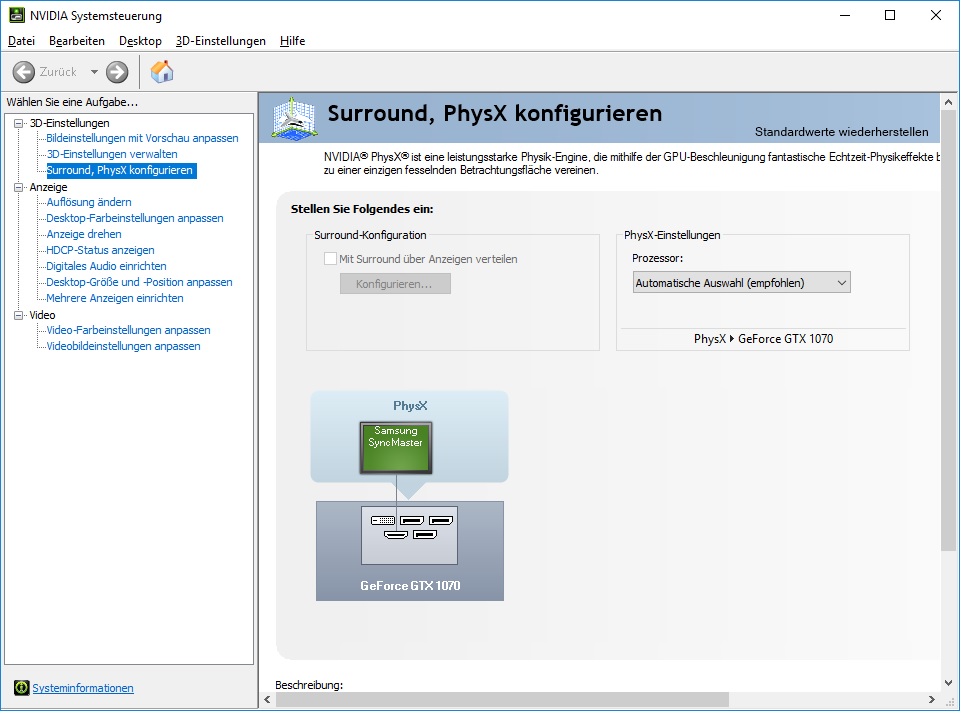Open 'HDCP-Status anzeigen' task
Viewport: 963px width, 714px height.
(x=101, y=250)
